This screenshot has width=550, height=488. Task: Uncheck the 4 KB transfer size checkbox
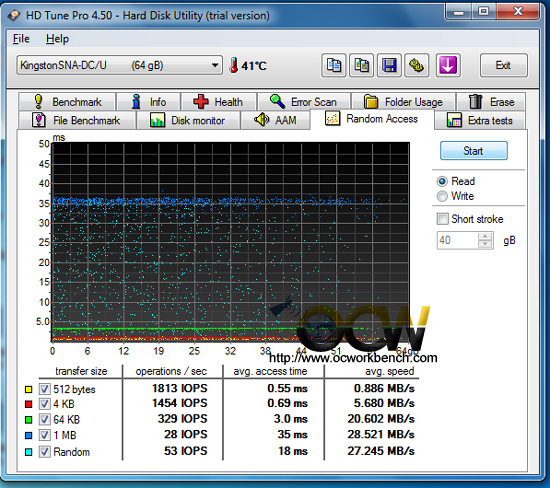pos(44,404)
